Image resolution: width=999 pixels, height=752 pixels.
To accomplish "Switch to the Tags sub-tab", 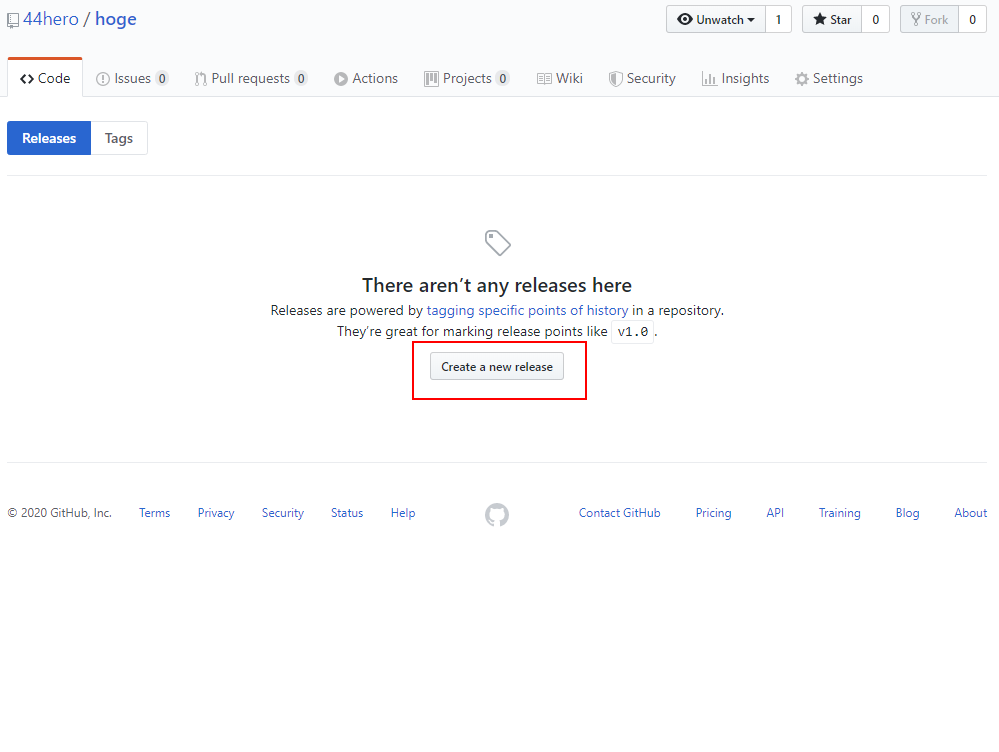I will pos(119,138).
